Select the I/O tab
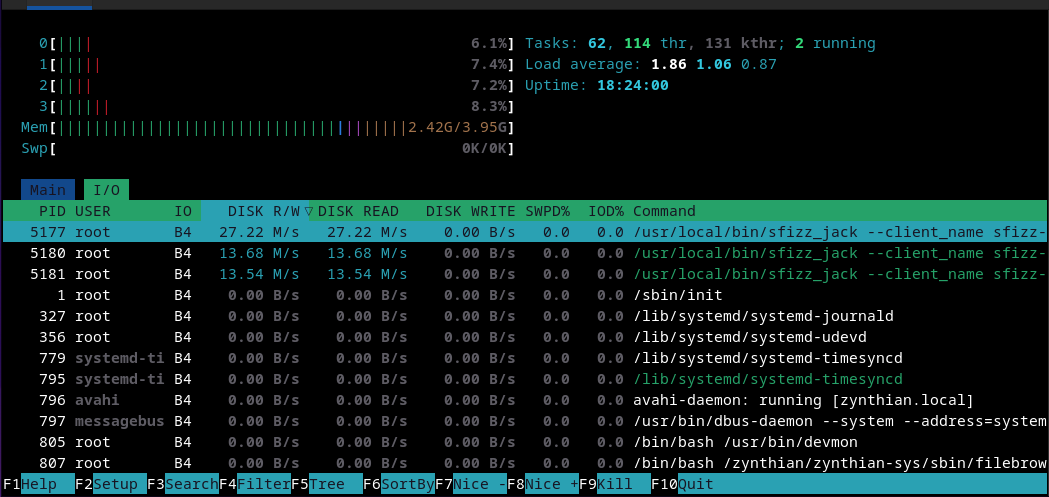This screenshot has width=1049, height=497. [105, 190]
